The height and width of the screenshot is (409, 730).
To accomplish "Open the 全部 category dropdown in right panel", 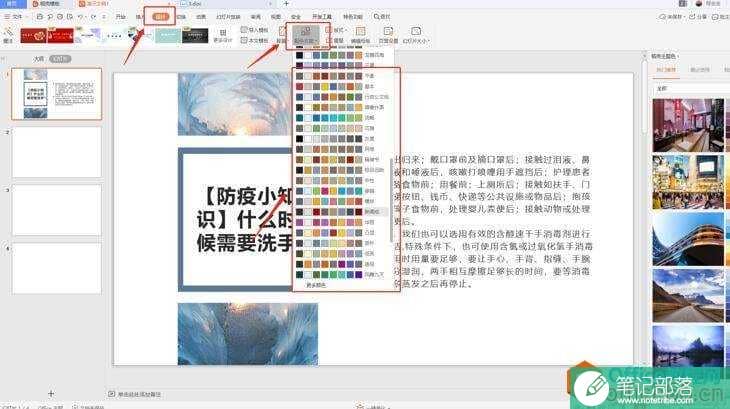I will coord(691,88).
